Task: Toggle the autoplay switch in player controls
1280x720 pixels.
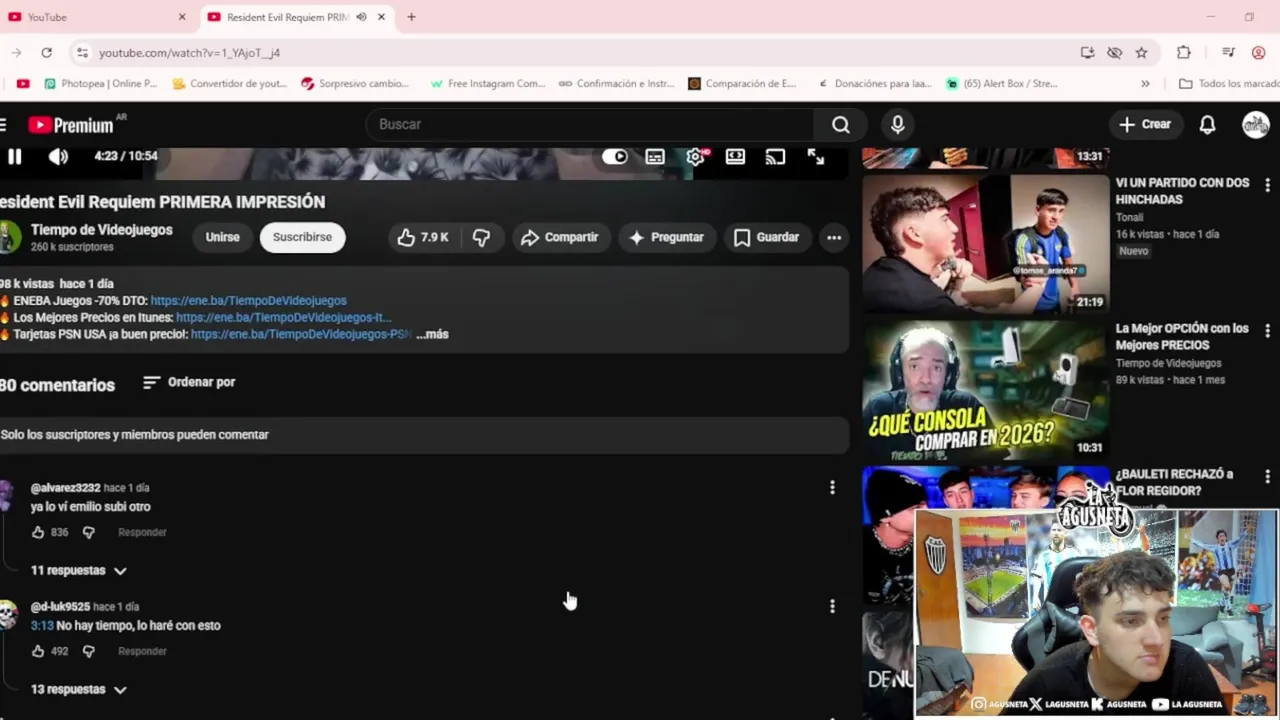Action: click(x=614, y=157)
